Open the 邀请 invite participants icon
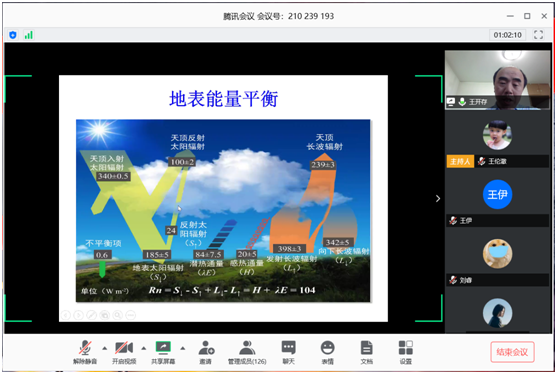The image size is (557, 374). (206, 352)
